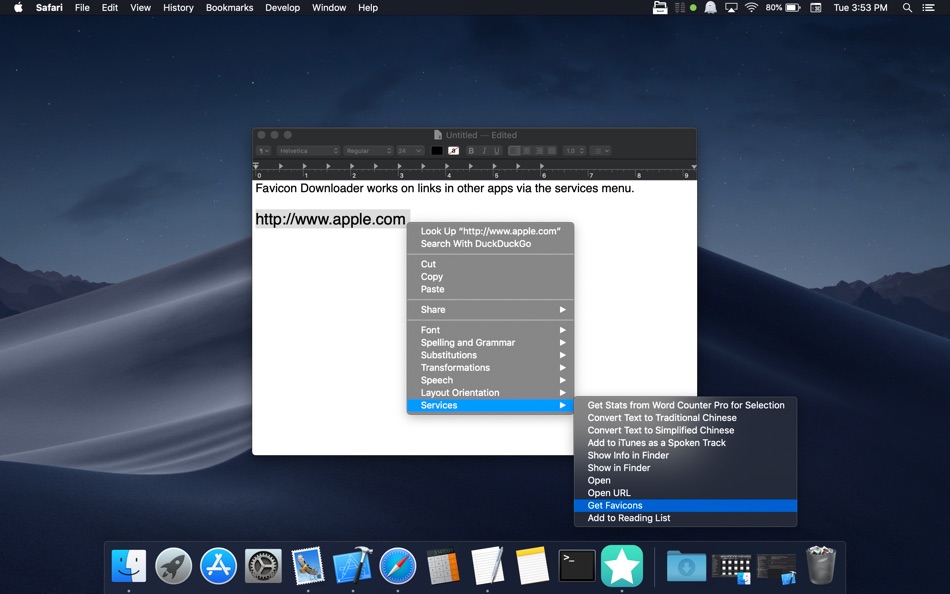The image size is (950, 594).
Task: Select justified text alignment in TextEdit
Action: tap(551, 150)
